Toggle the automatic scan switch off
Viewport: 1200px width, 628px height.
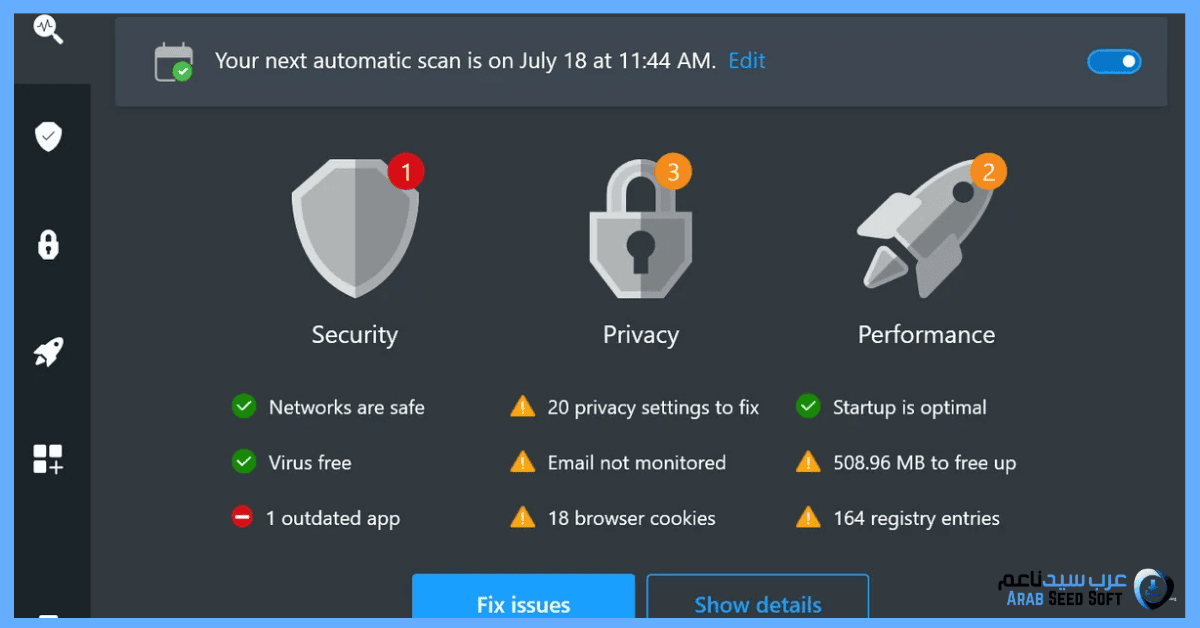[x=1114, y=62]
